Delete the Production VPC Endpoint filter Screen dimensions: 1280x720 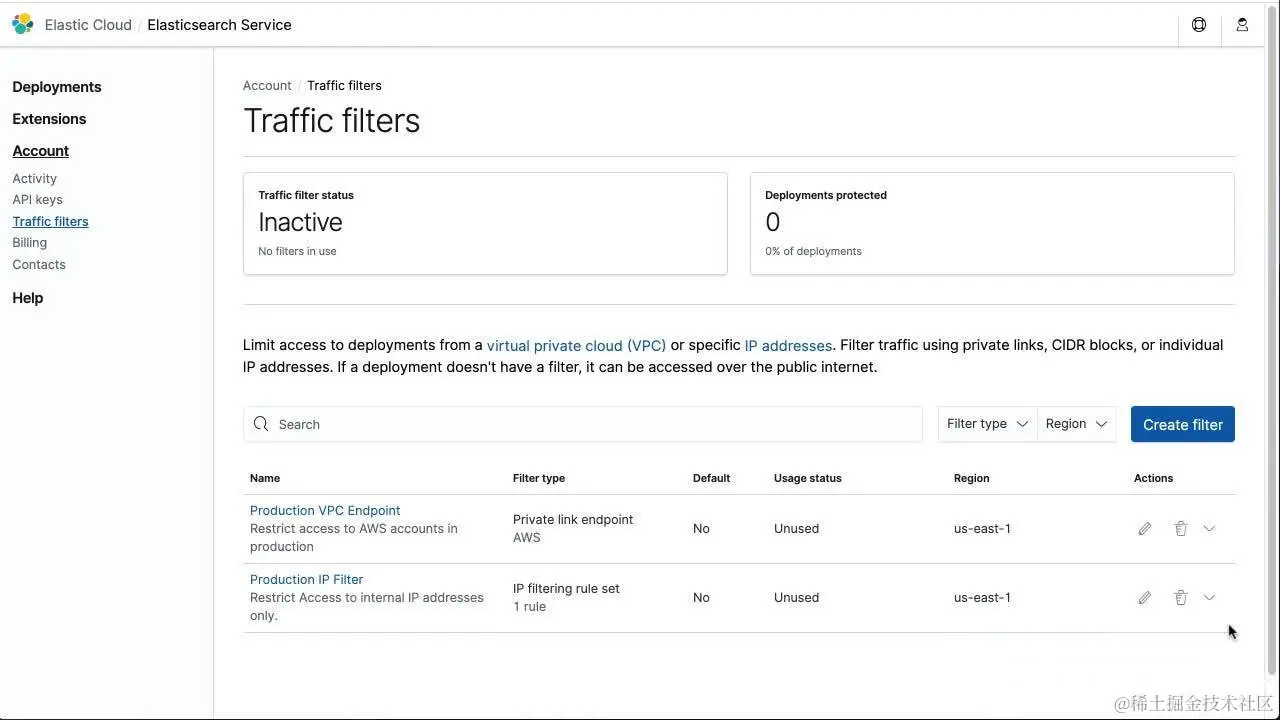pos(1181,529)
